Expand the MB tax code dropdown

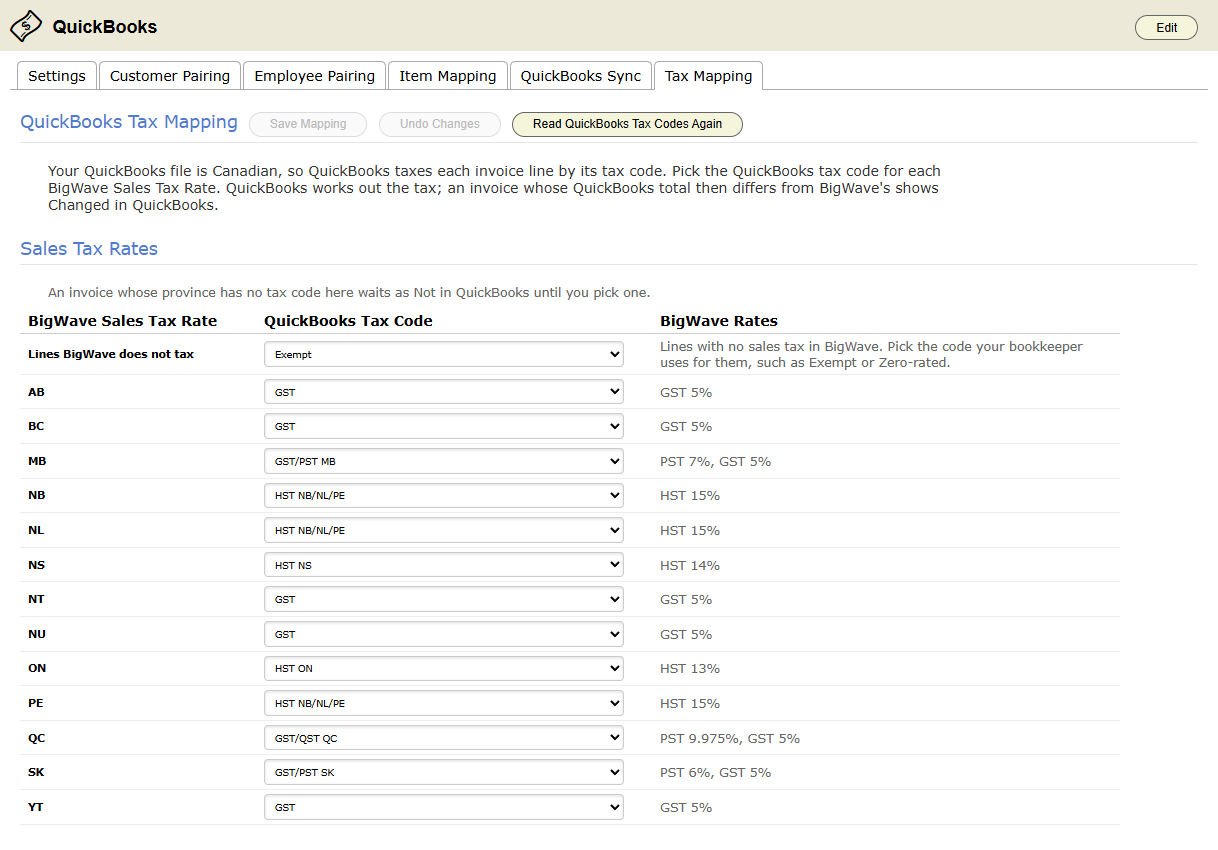click(x=444, y=461)
